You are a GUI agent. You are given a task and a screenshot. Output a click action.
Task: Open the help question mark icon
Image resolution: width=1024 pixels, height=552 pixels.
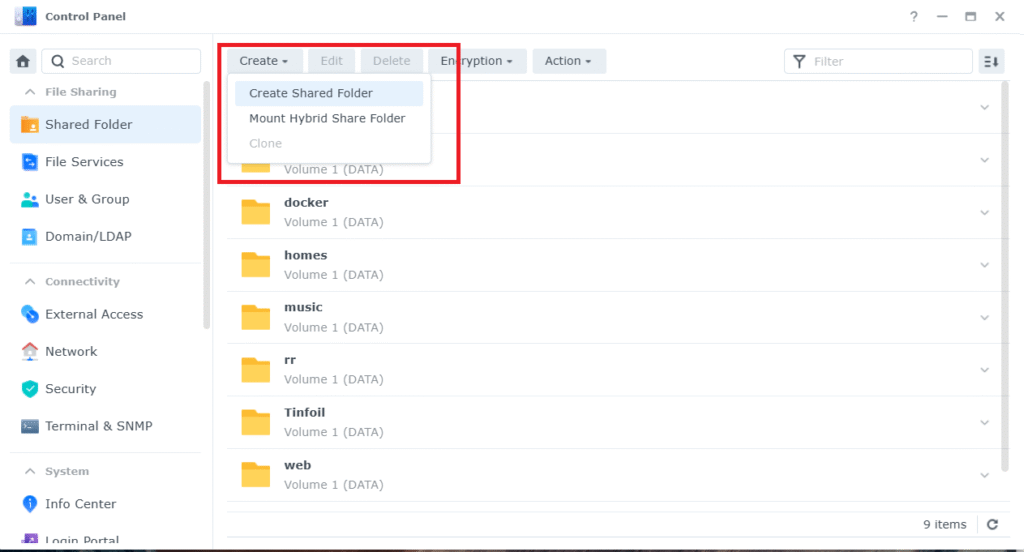[914, 17]
